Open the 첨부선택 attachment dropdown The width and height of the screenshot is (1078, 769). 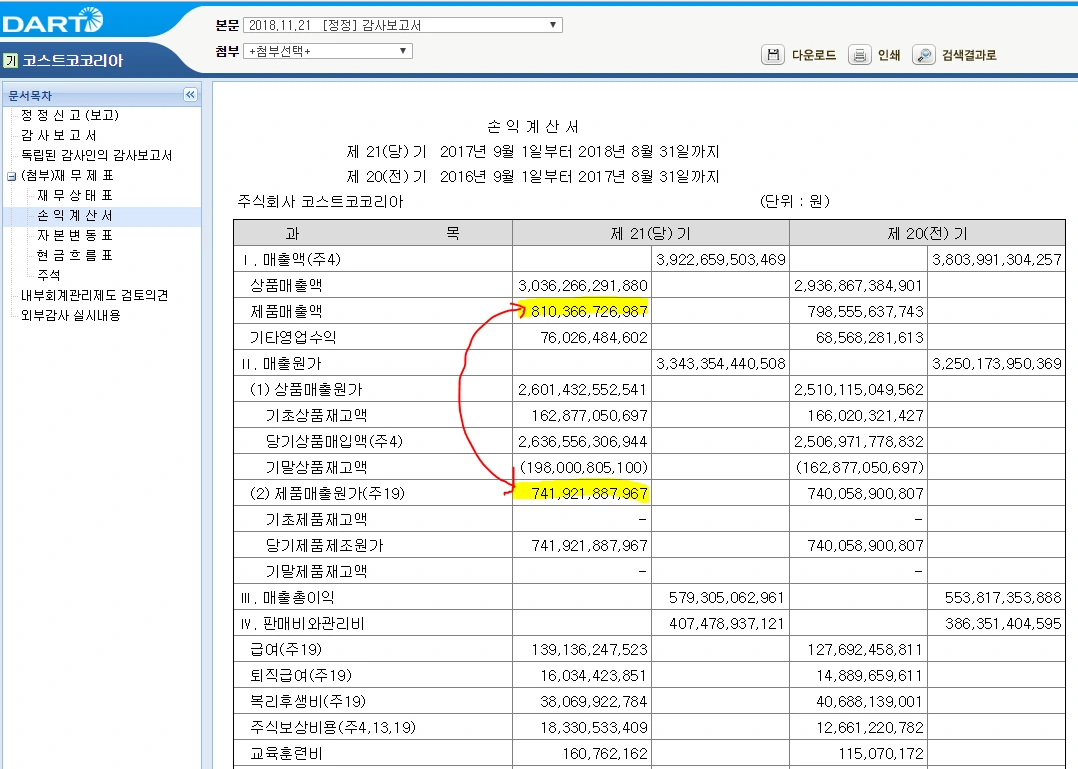point(328,51)
